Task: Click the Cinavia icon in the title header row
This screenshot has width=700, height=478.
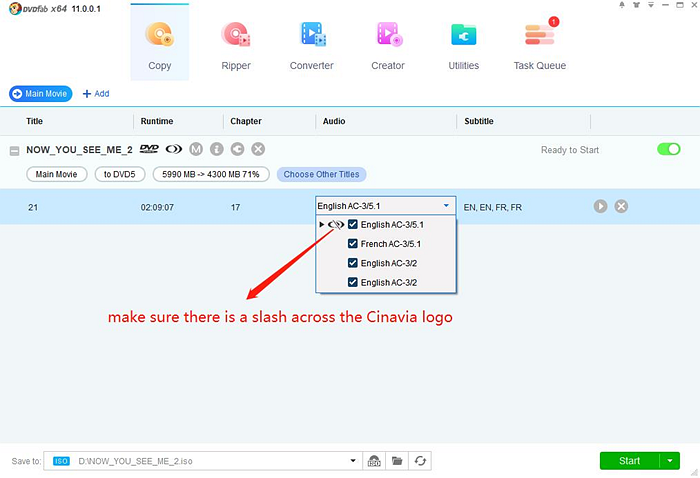Action: tap(174, 149)
